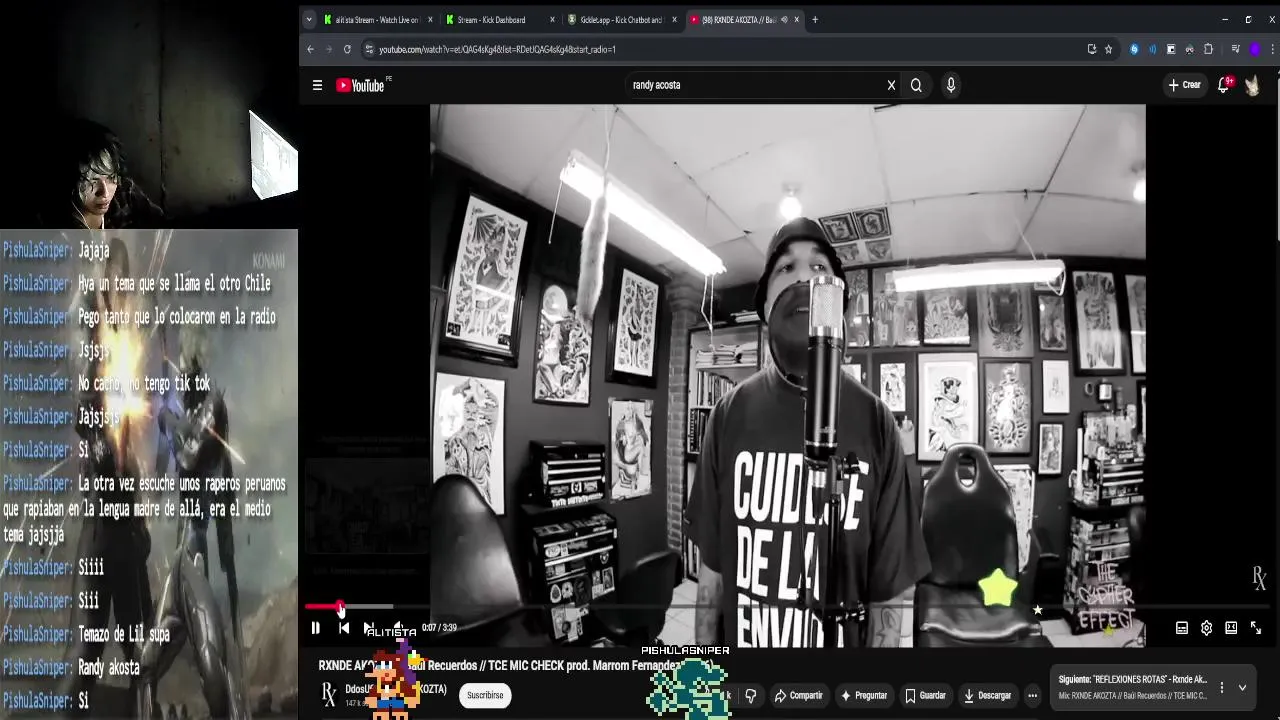Image resolution: width=1280 pixels, height=720 pixels.
Task: Click chat message 'Pego tanto que lo colocaron en la radio'
Action: pos(177,317)
